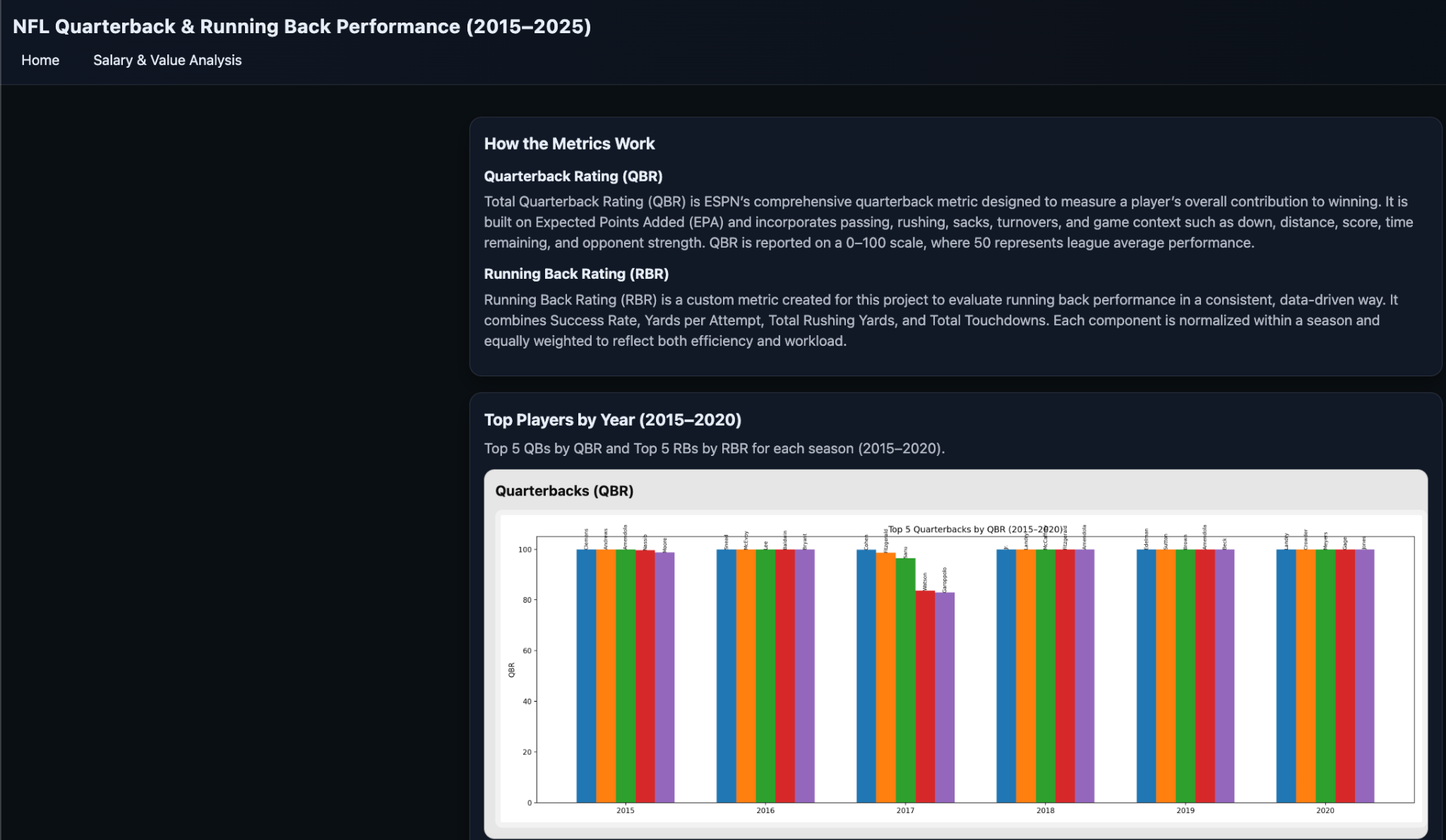
Task: Click the purple Moore bar in 2015
Action: [x=664, y=678]
